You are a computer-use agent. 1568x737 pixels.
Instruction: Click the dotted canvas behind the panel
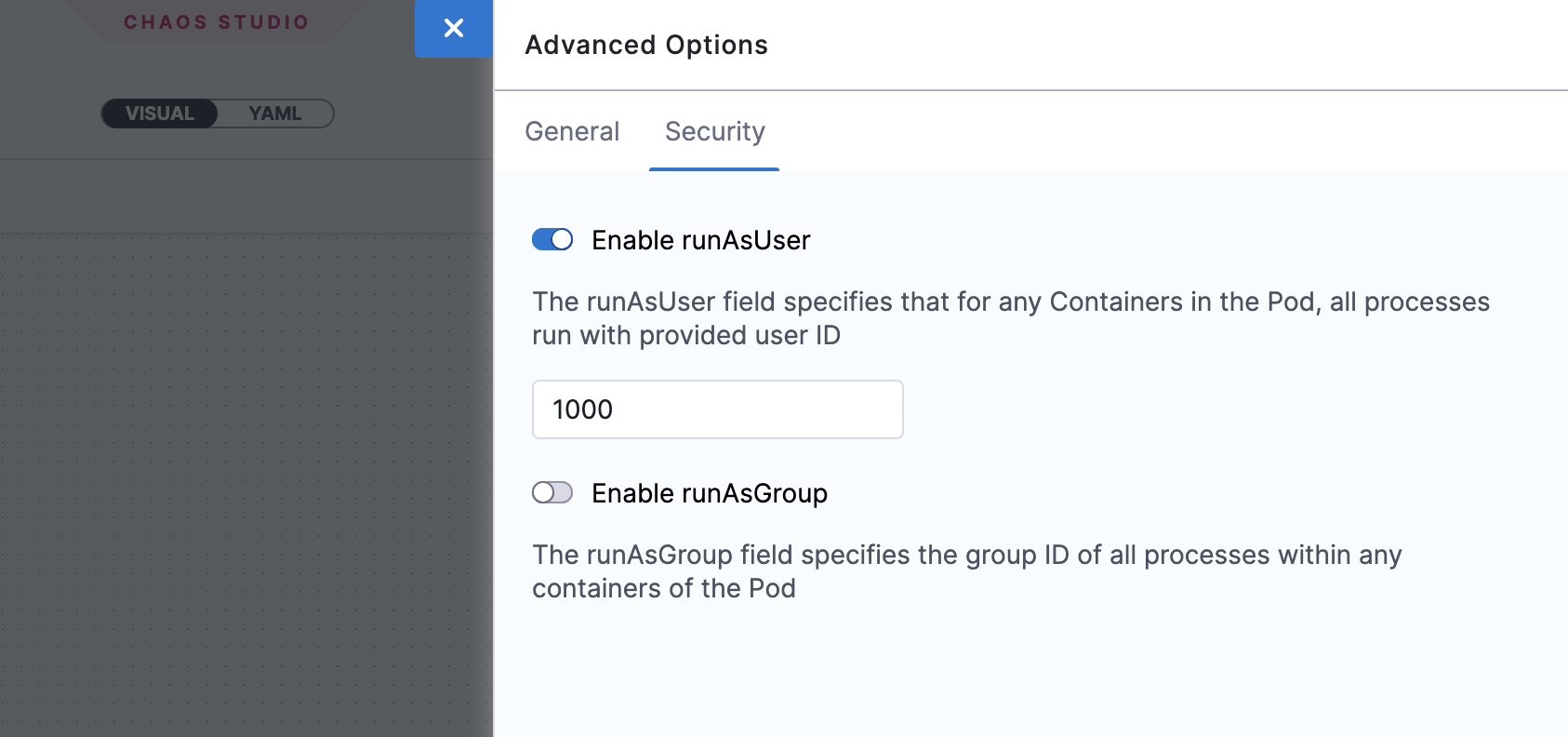[242, 465]
